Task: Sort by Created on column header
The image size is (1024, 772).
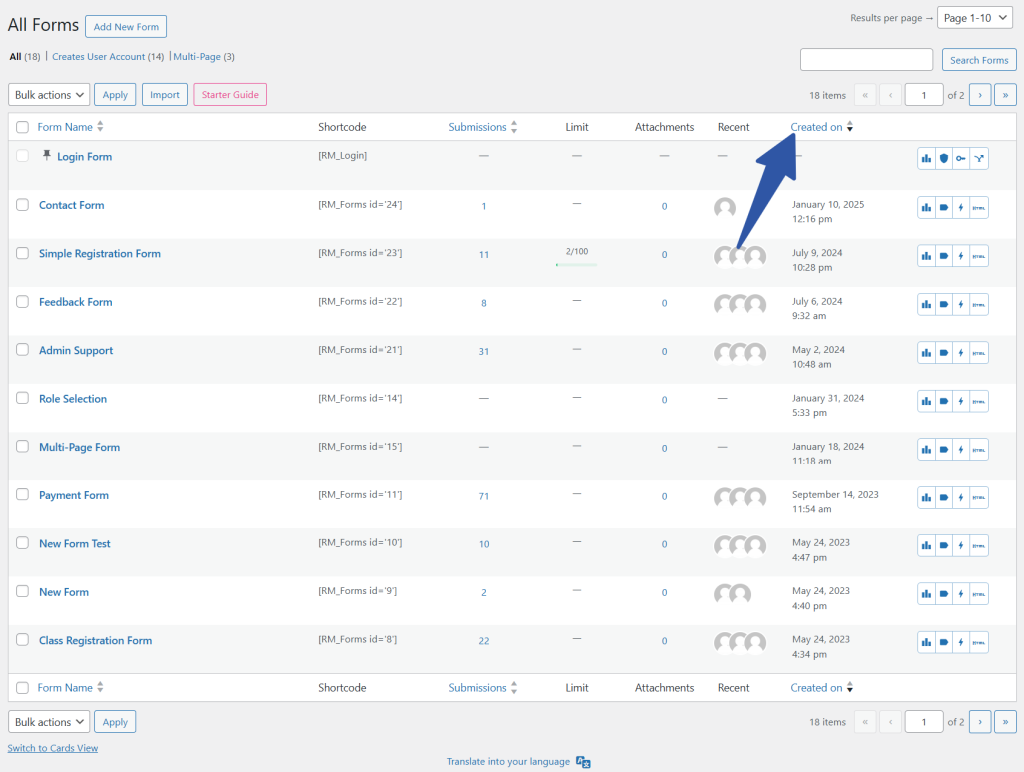Action: tap(816, 127)
